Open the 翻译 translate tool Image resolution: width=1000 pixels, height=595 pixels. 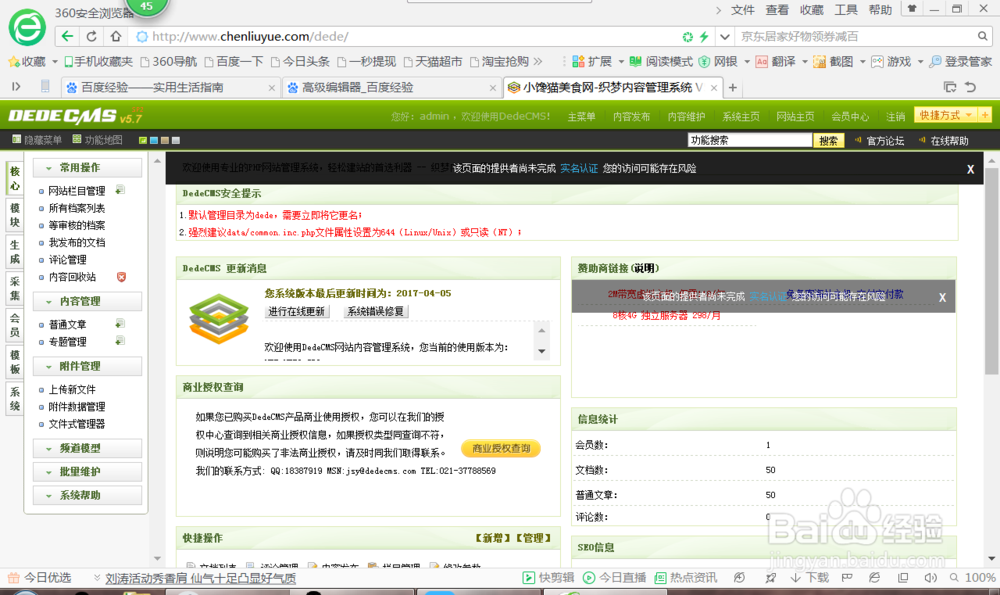click(776, 61)
